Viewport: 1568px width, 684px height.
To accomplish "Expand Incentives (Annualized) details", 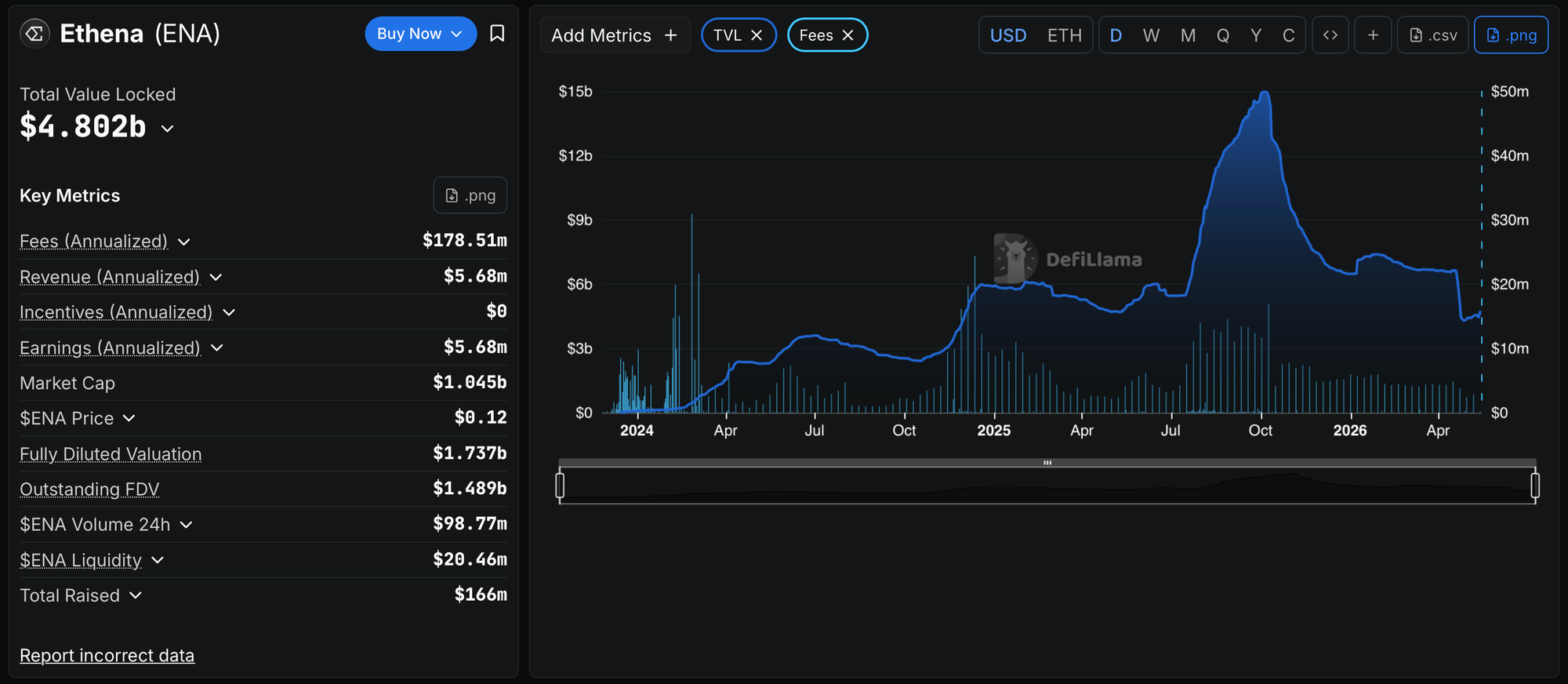I will (229, 312).
